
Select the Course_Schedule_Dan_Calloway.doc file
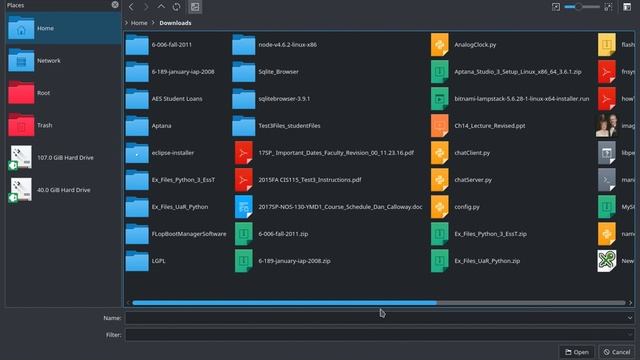click(x=329, y=207)
